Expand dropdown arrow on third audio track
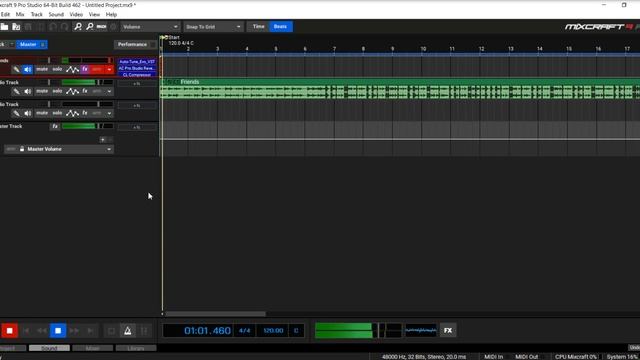 [109, 113]
